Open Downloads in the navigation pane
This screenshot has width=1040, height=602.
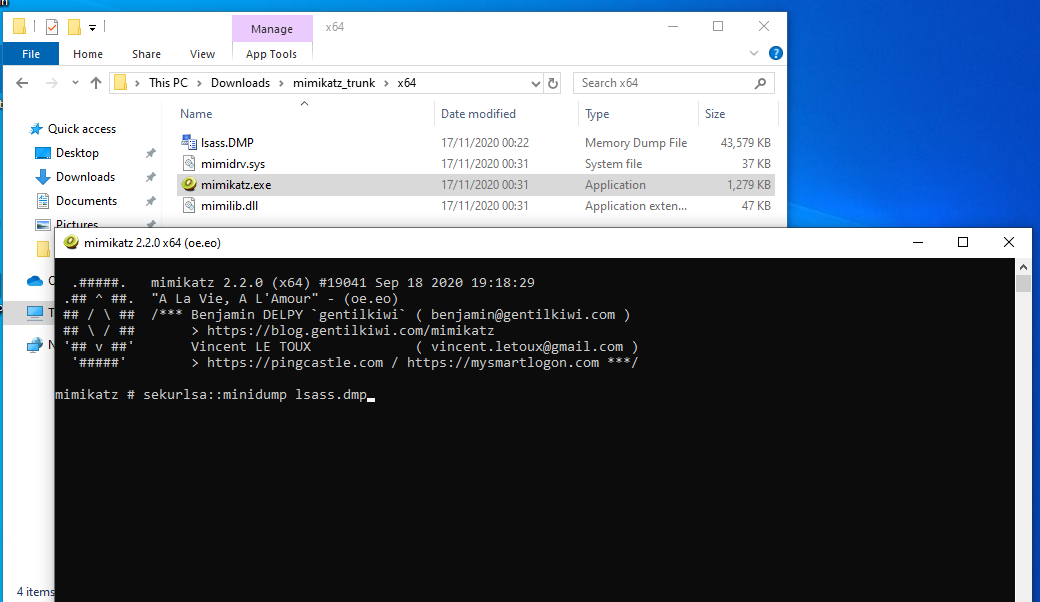coord(85,177)
